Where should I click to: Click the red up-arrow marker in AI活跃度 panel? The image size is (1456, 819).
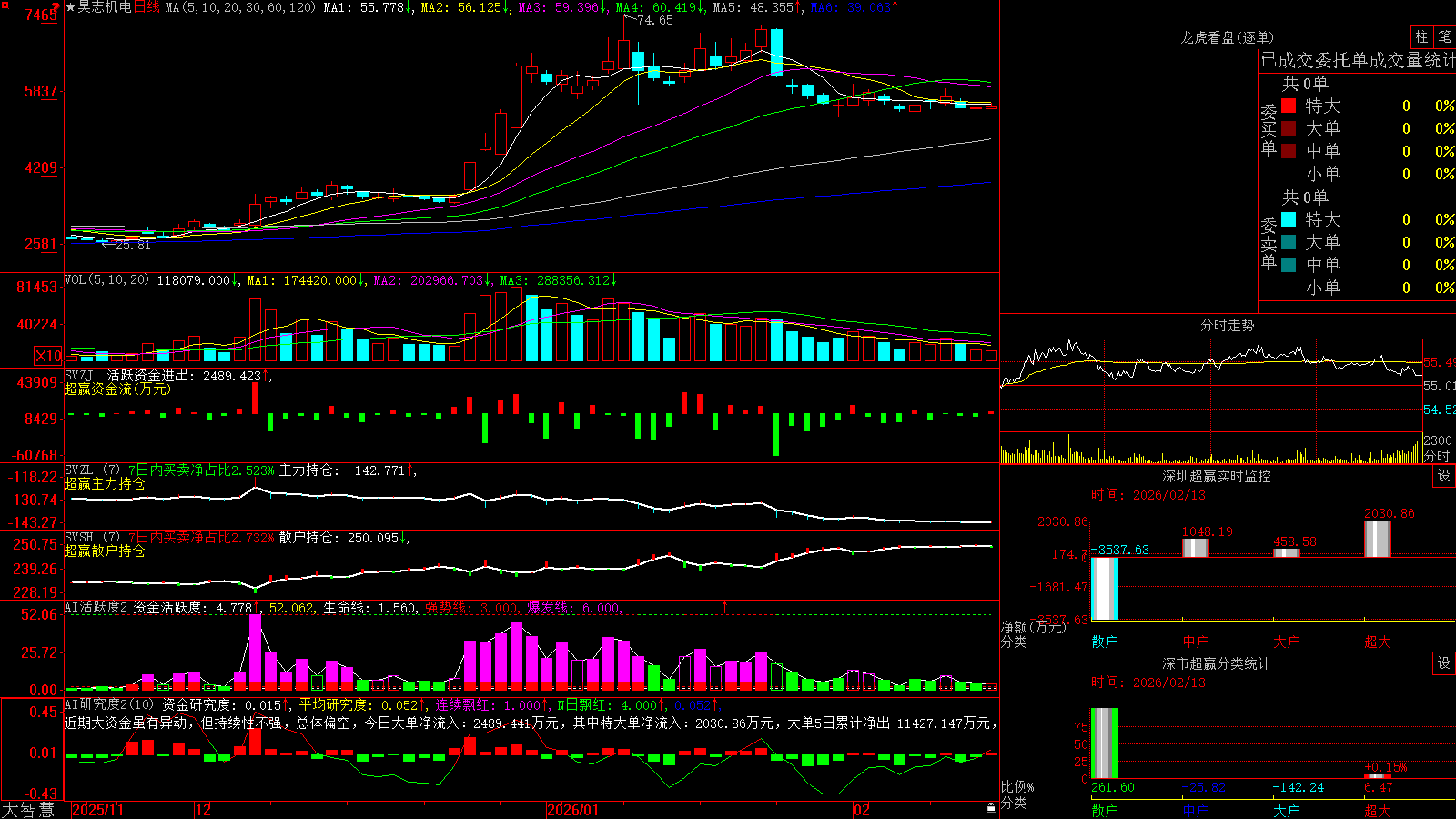click(725, 606)
